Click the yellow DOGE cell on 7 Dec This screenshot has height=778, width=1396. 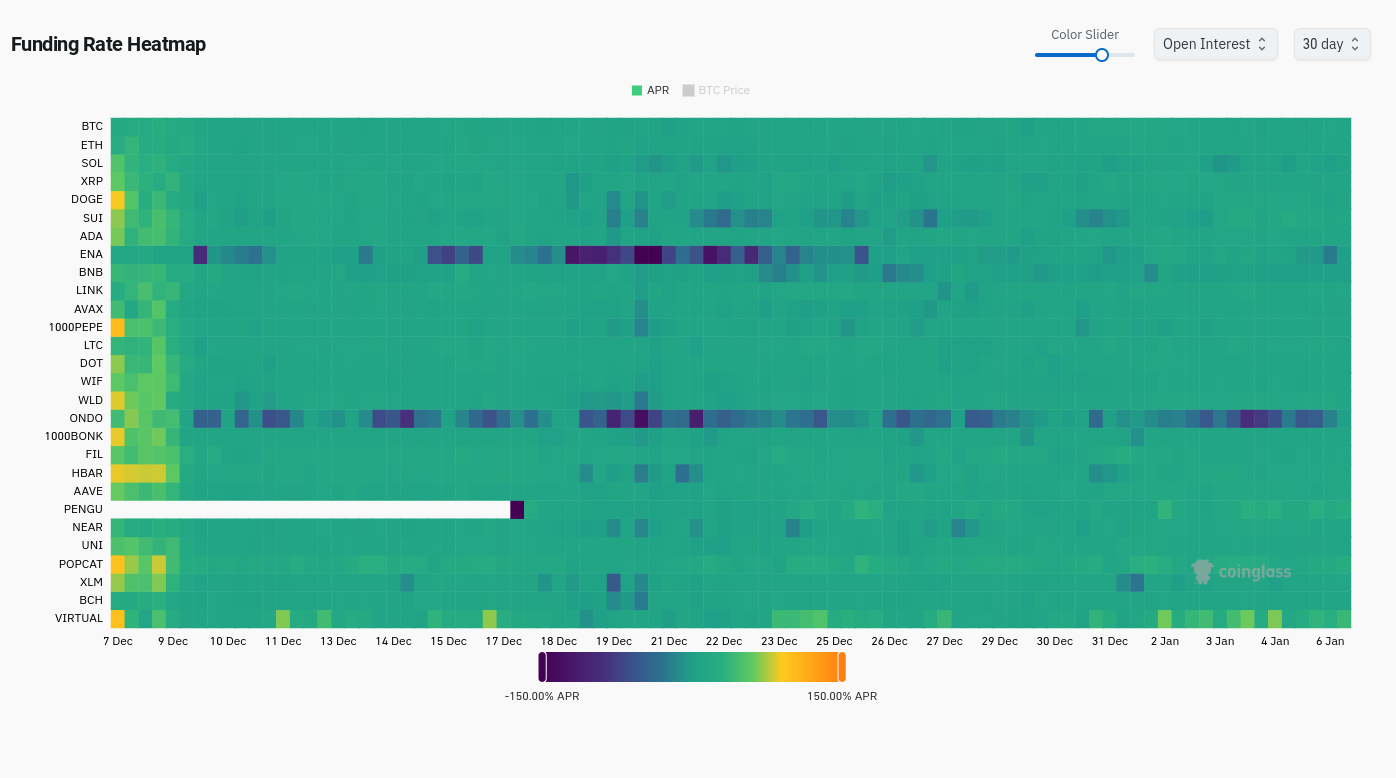click(x=117, y=200)
